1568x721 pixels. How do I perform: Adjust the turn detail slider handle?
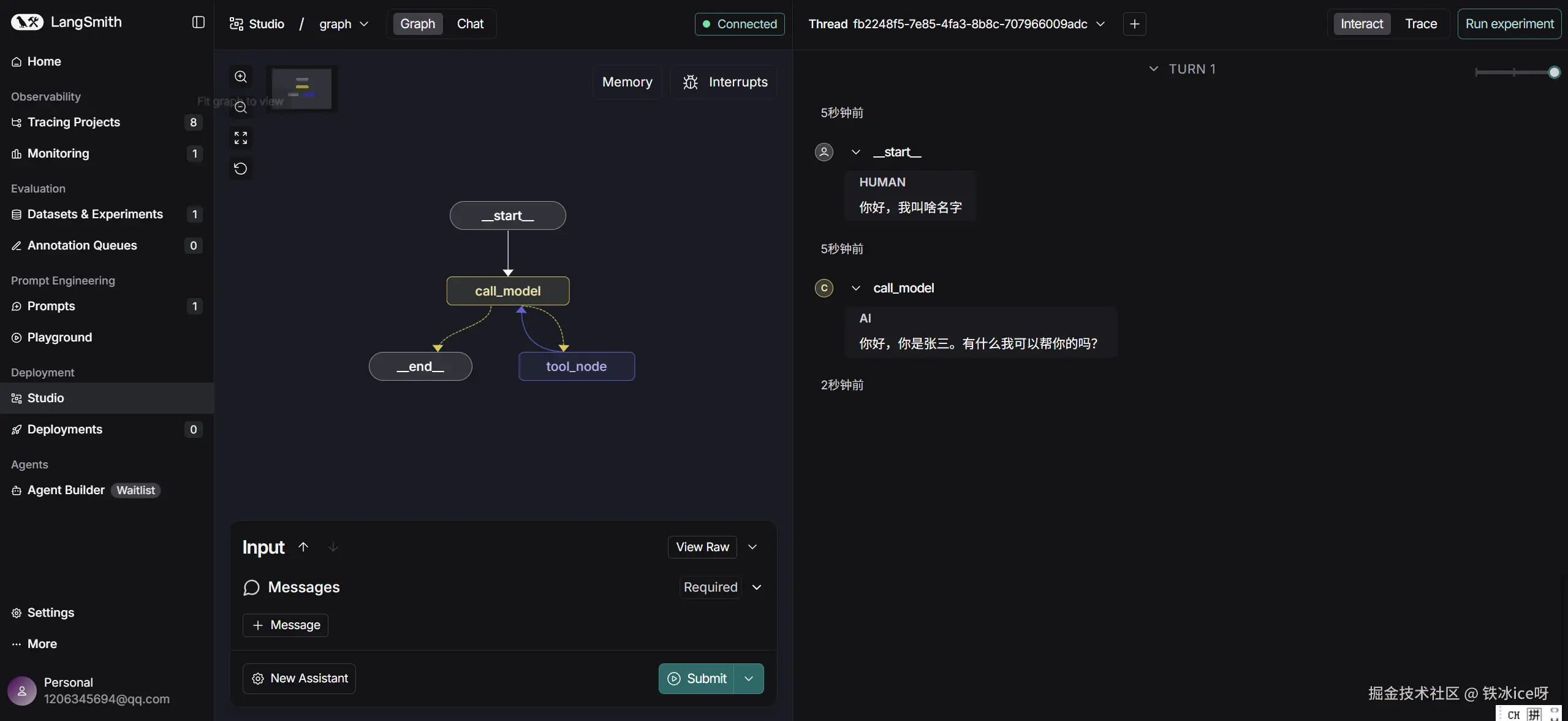[x=1554, y=72]
